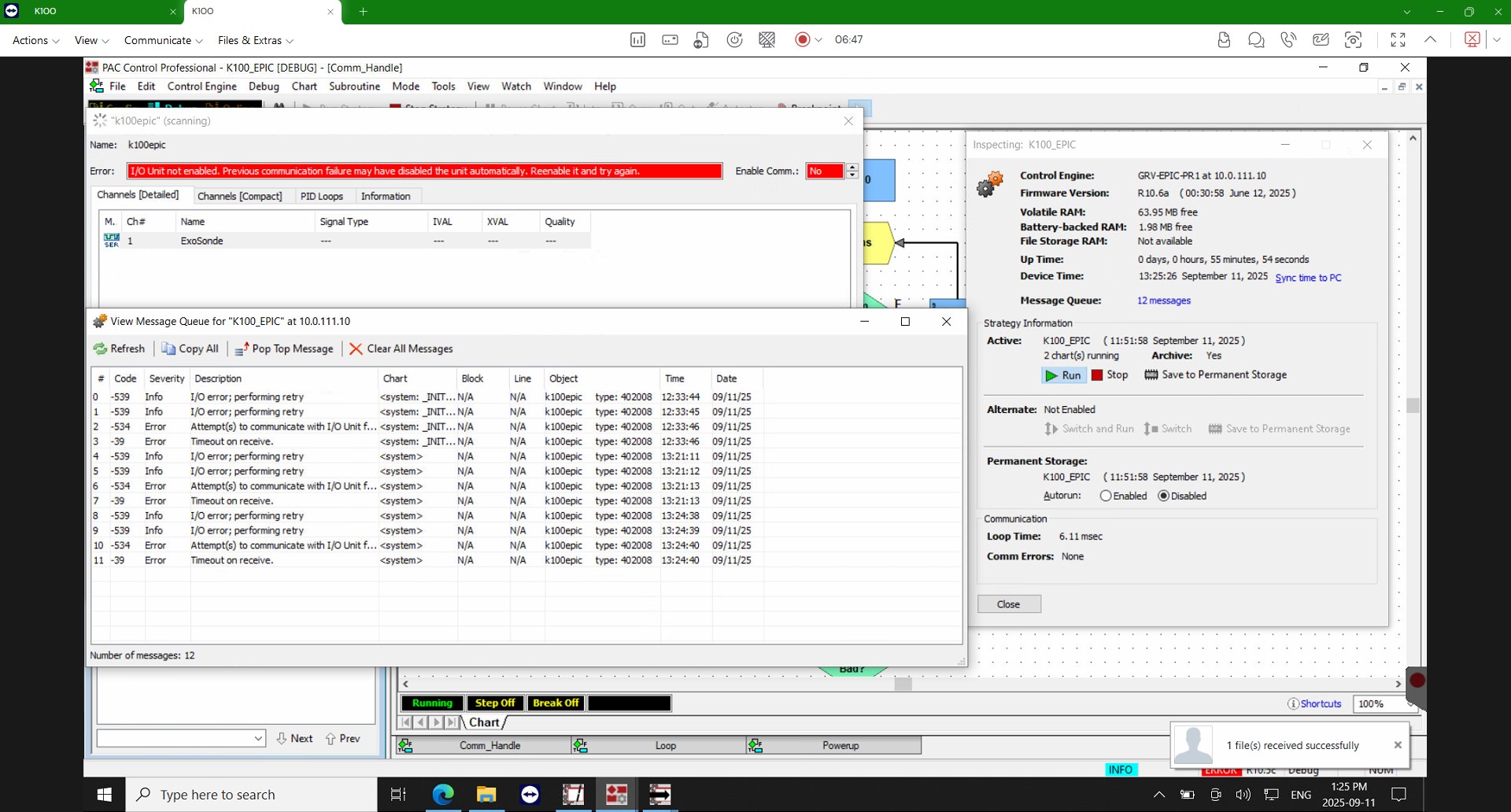
Task: Switch to Channels [Compact] tab
Action: click(239, 196)
